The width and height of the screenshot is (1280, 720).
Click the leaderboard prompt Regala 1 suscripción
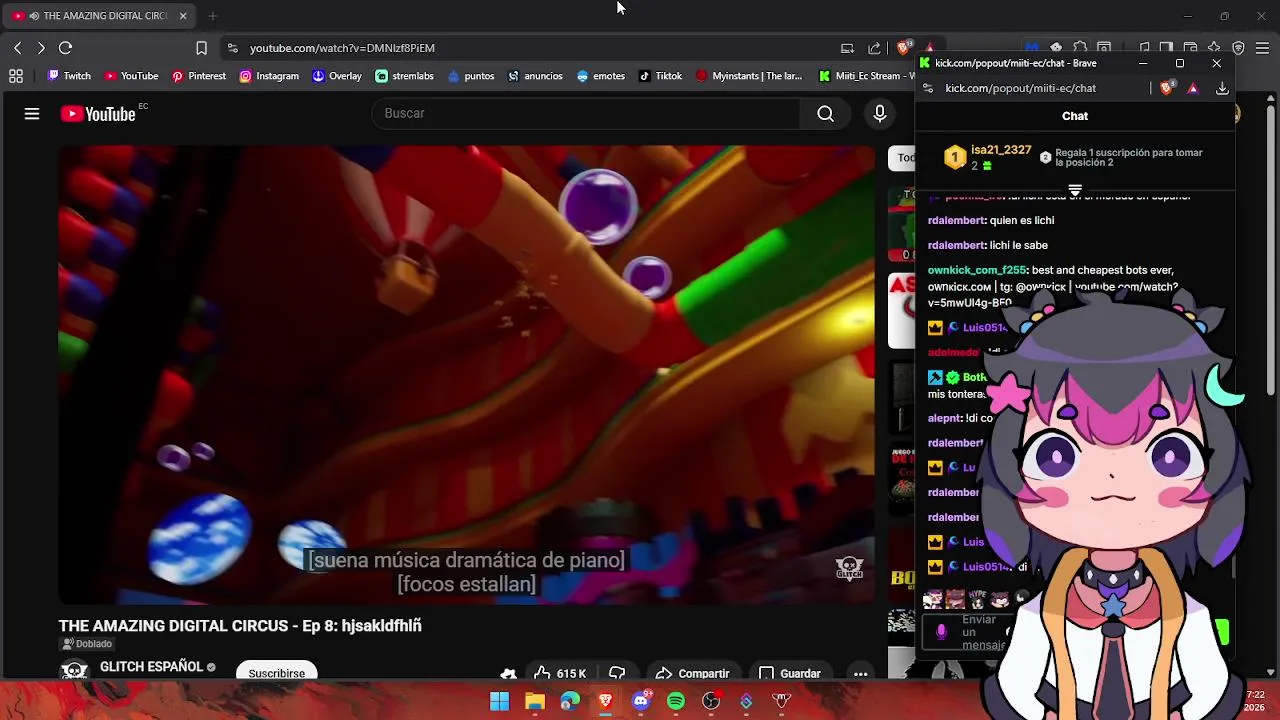[x=1121, y=158]
